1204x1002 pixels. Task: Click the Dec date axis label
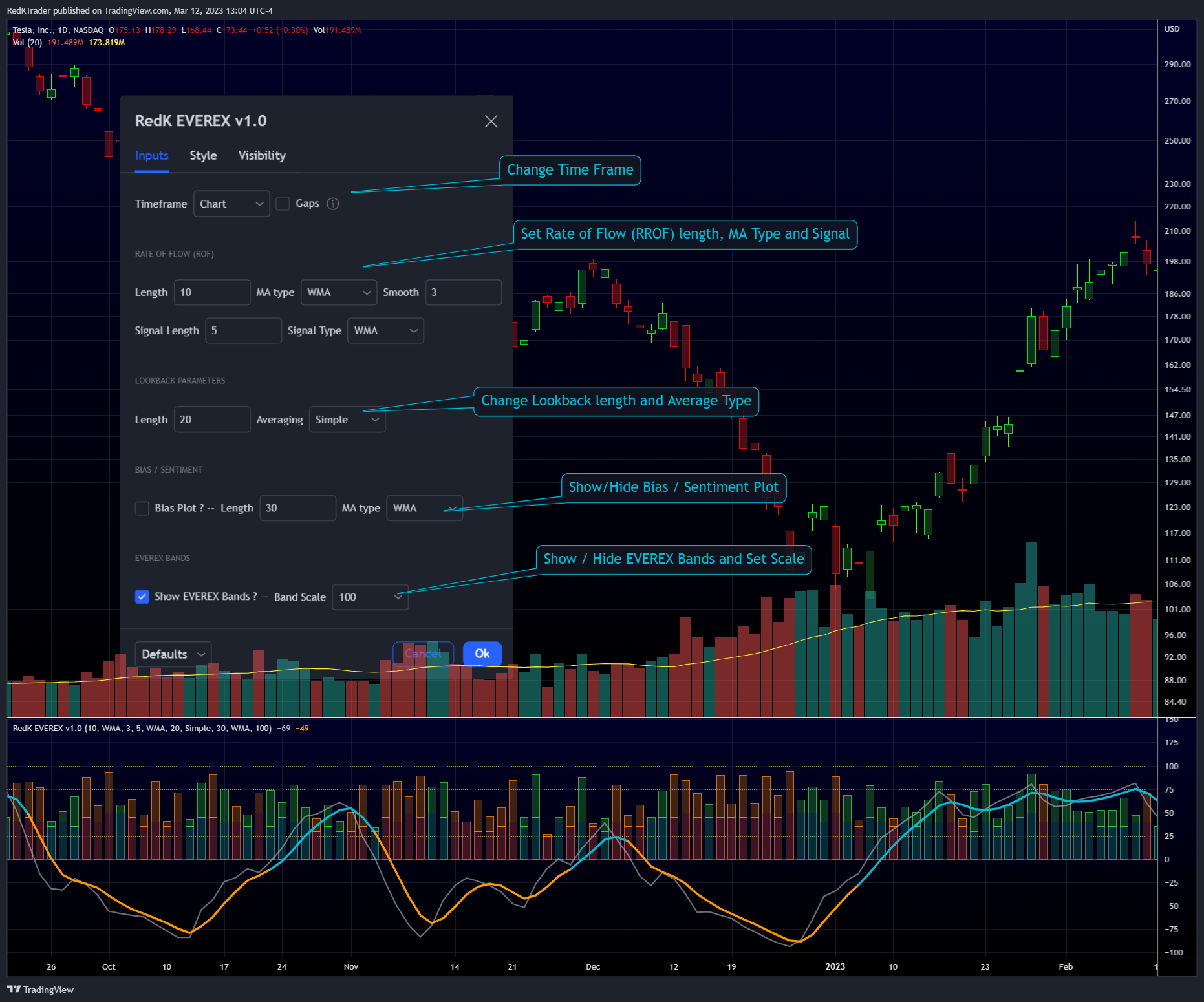[x=593, y=967]
